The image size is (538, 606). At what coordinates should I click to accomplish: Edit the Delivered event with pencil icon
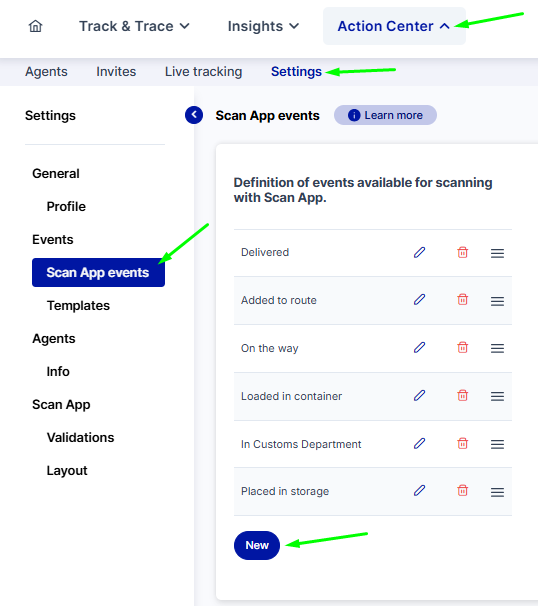coord(419,252)
